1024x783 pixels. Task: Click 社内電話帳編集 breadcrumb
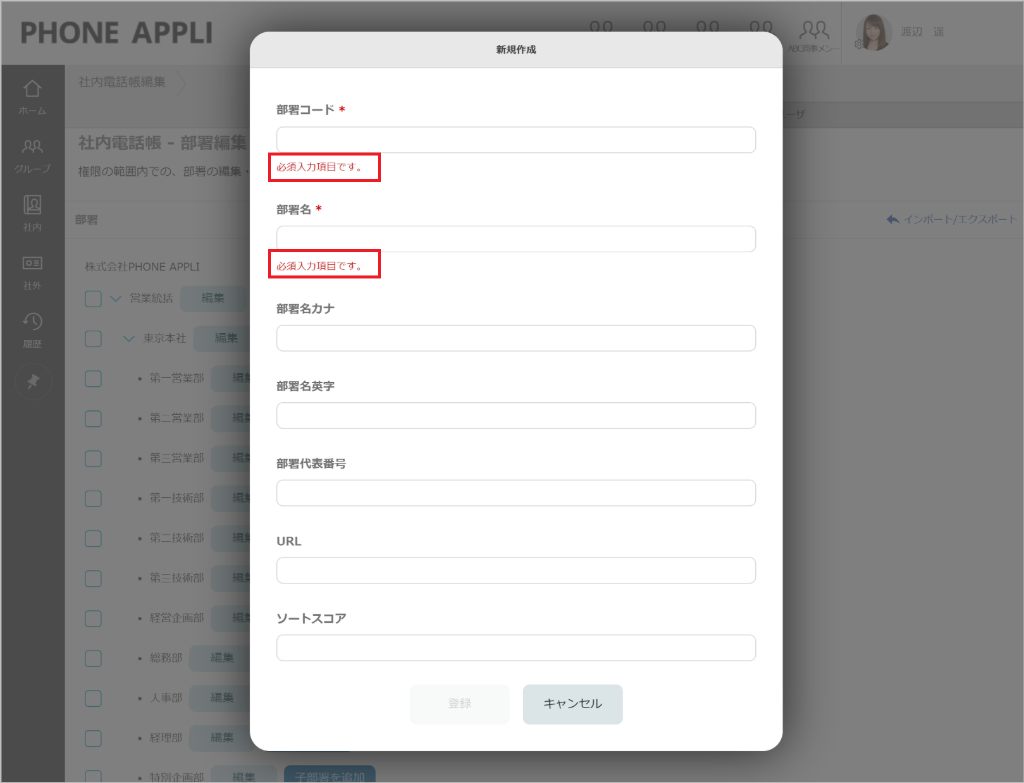click(122, 82)
